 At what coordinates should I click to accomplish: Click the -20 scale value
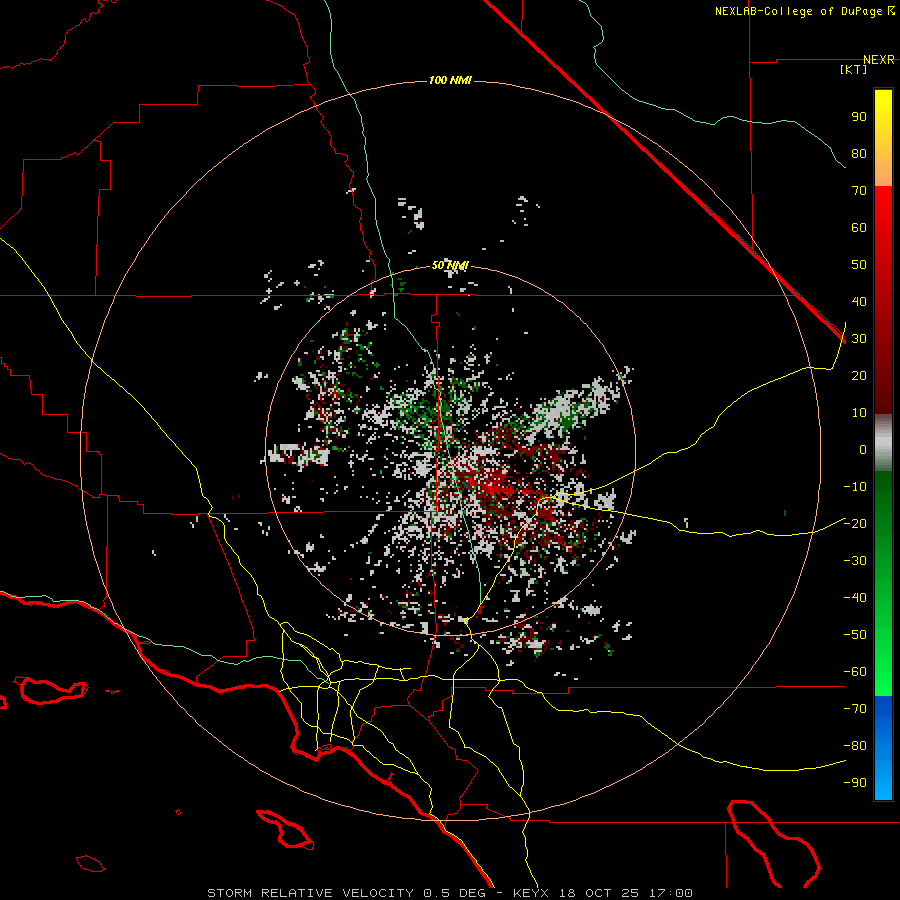tap(855, 523)
